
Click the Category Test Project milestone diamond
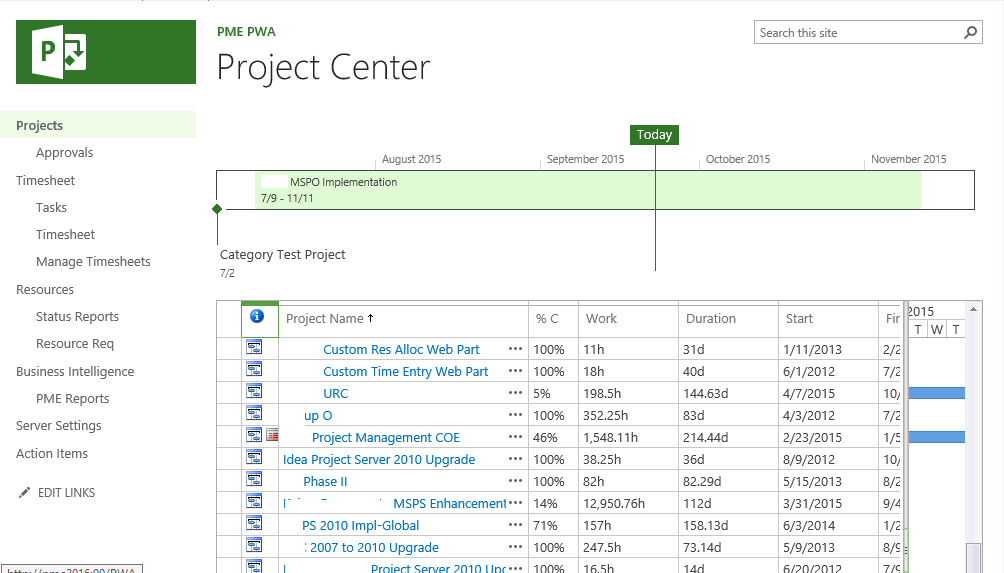[217, 209]
